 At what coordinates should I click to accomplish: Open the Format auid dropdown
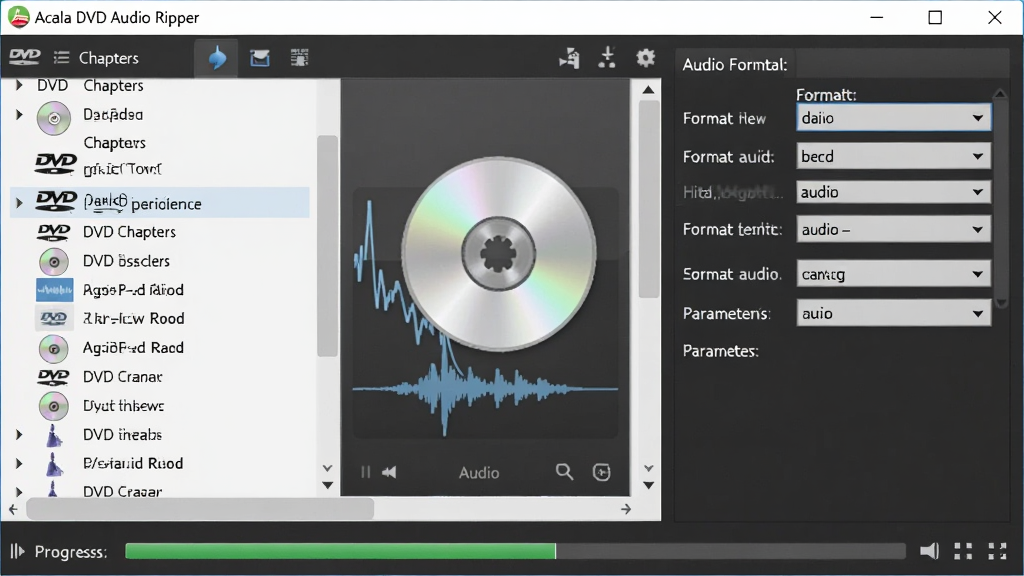pyautogui.click(x=893, y=156)
